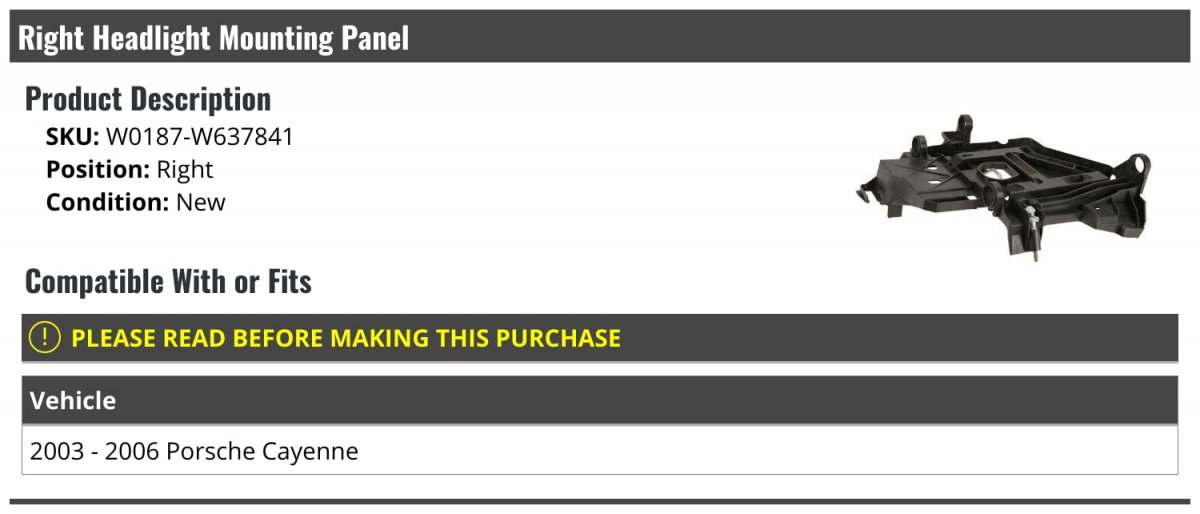The image size is (1200, 514).
Task: Select the SKU number W0187-W637841
Action: [200, 137]
